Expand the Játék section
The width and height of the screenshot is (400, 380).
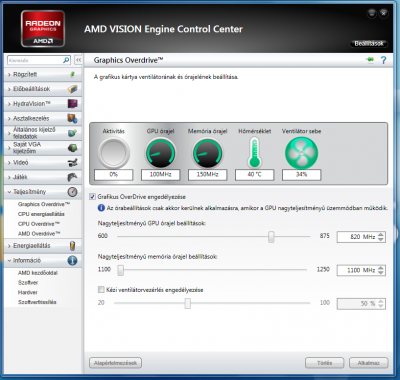[9, 177]
